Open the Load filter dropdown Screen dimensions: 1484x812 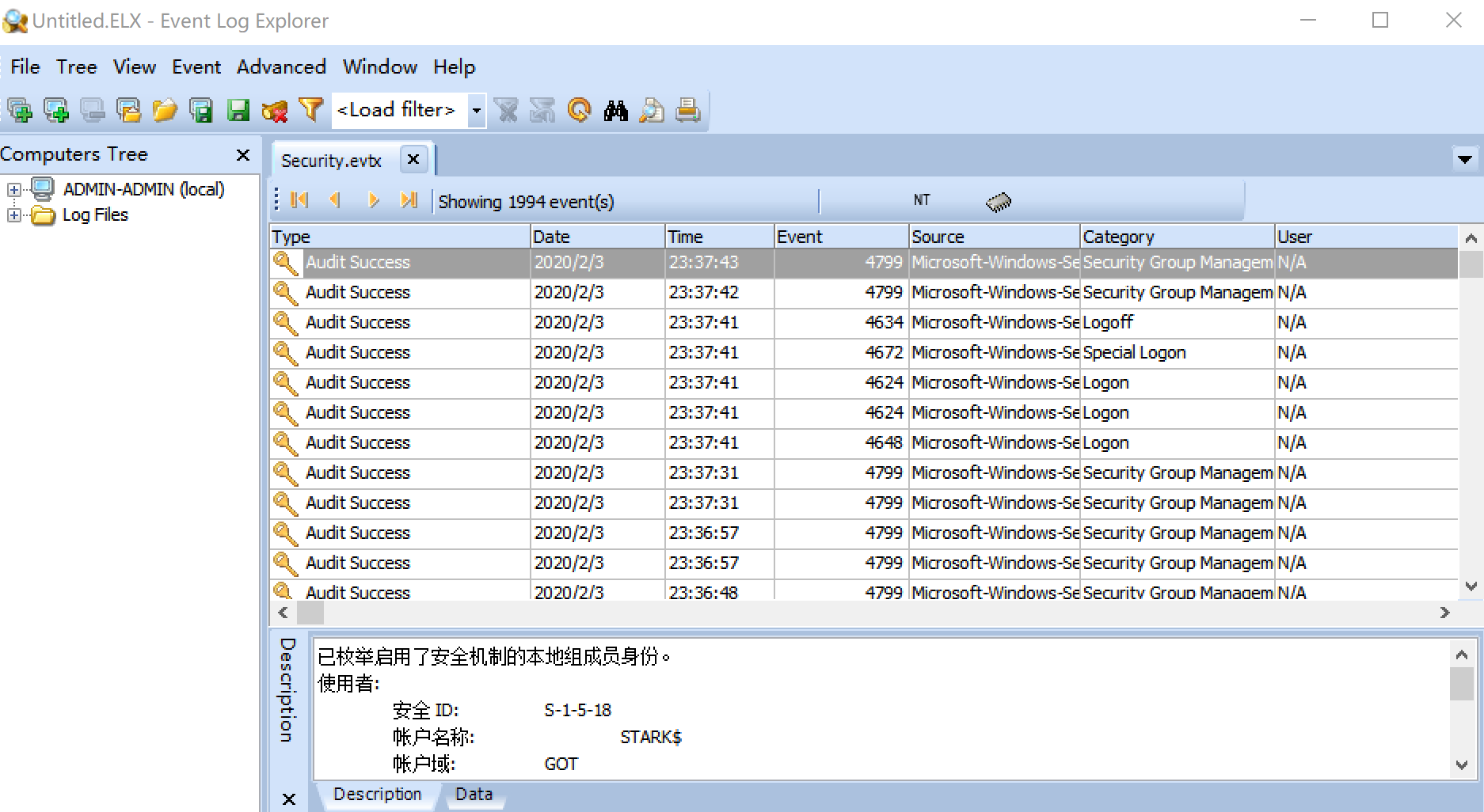(476, 110)
